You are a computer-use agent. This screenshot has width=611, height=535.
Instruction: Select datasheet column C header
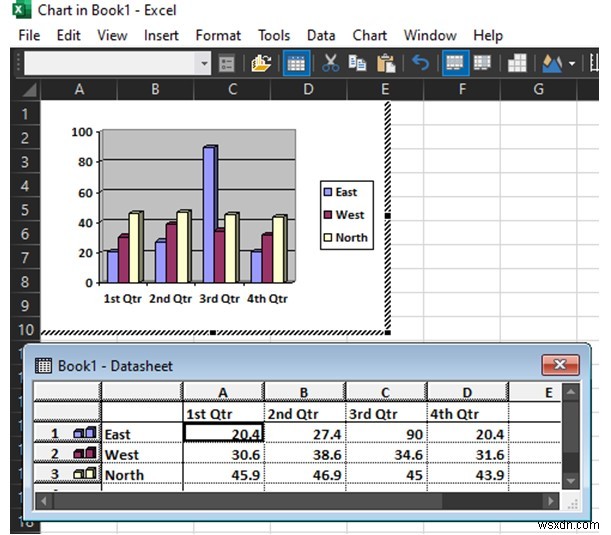pos(385,392)
